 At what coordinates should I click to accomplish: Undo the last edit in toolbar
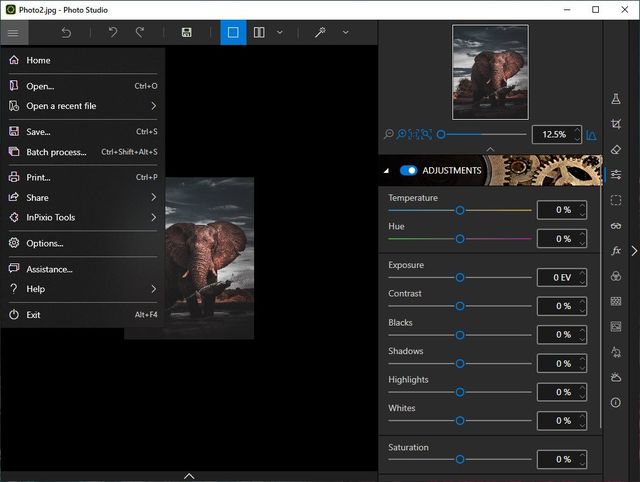coord(113,32)
